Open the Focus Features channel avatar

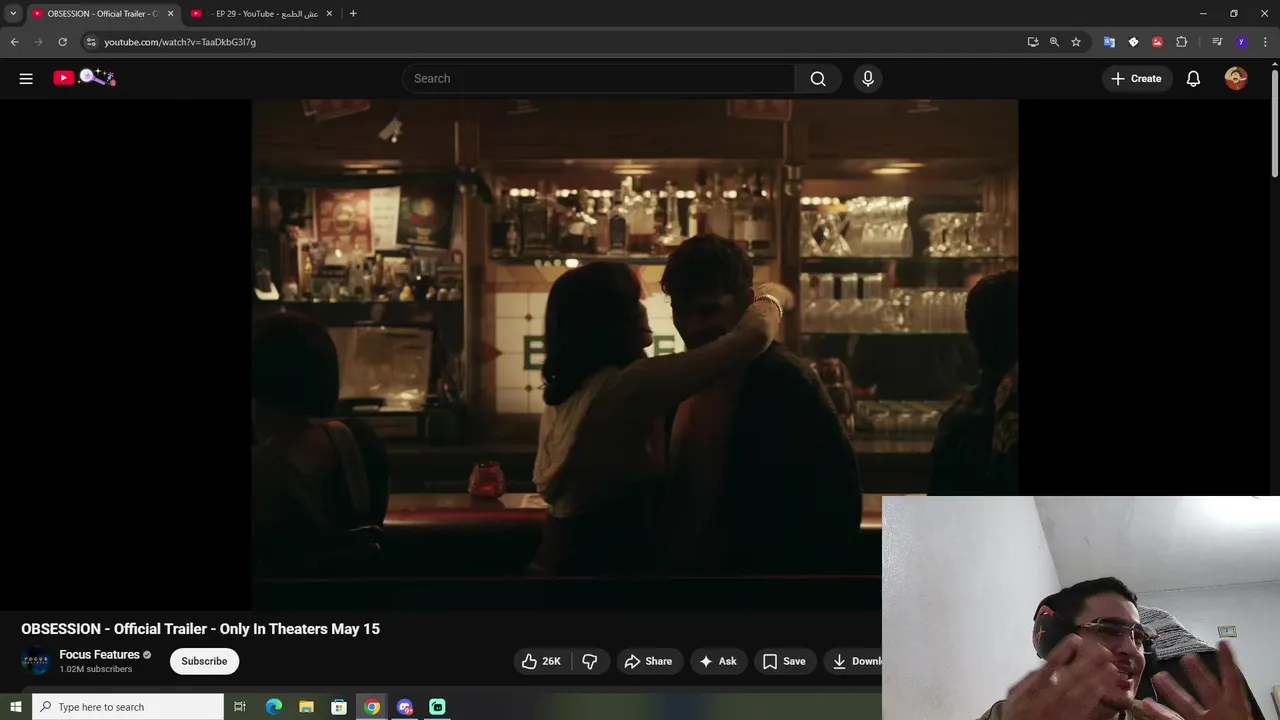(36, 661)
